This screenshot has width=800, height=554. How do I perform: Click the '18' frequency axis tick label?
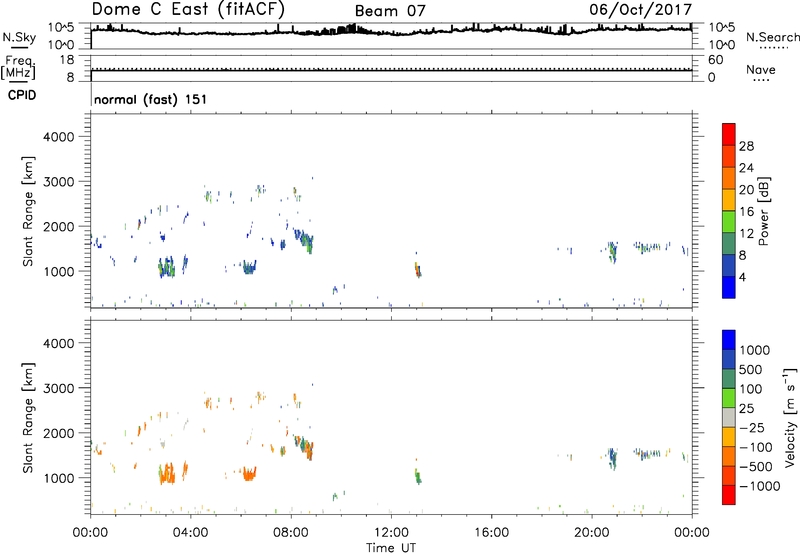click(x=67, y=60)
